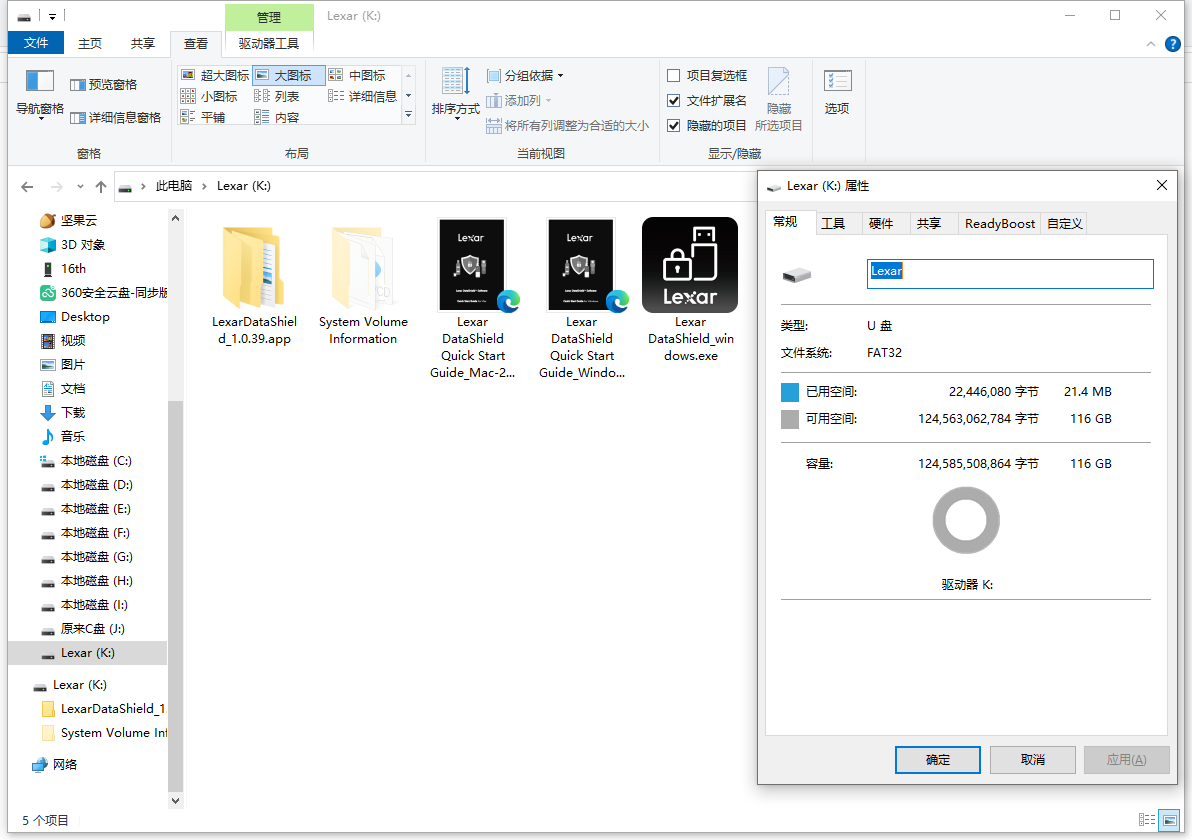Click navigation pane scrollbar down arrow
1192x840 pixels.
pos(176,800)
